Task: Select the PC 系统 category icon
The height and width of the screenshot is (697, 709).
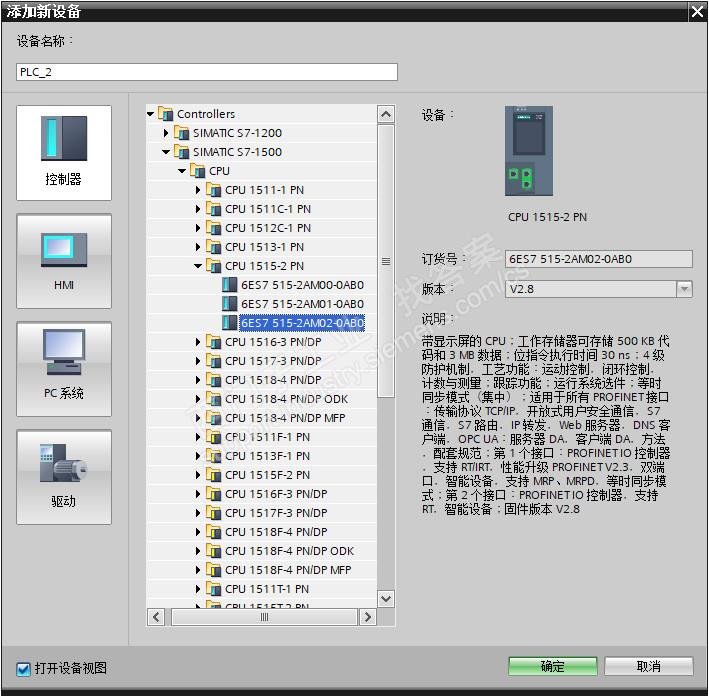Action: (x=64, y=369)
